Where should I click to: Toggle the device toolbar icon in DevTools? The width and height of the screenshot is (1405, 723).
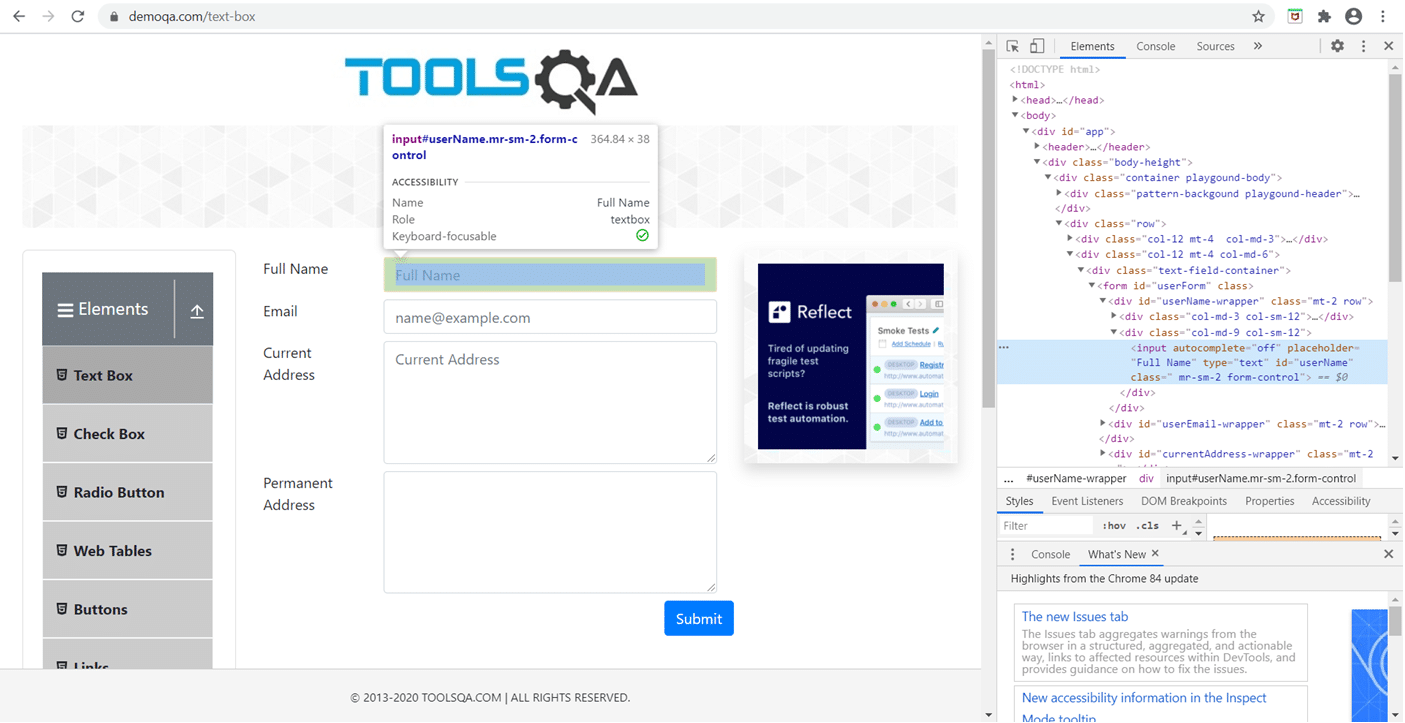[1037, 46]
